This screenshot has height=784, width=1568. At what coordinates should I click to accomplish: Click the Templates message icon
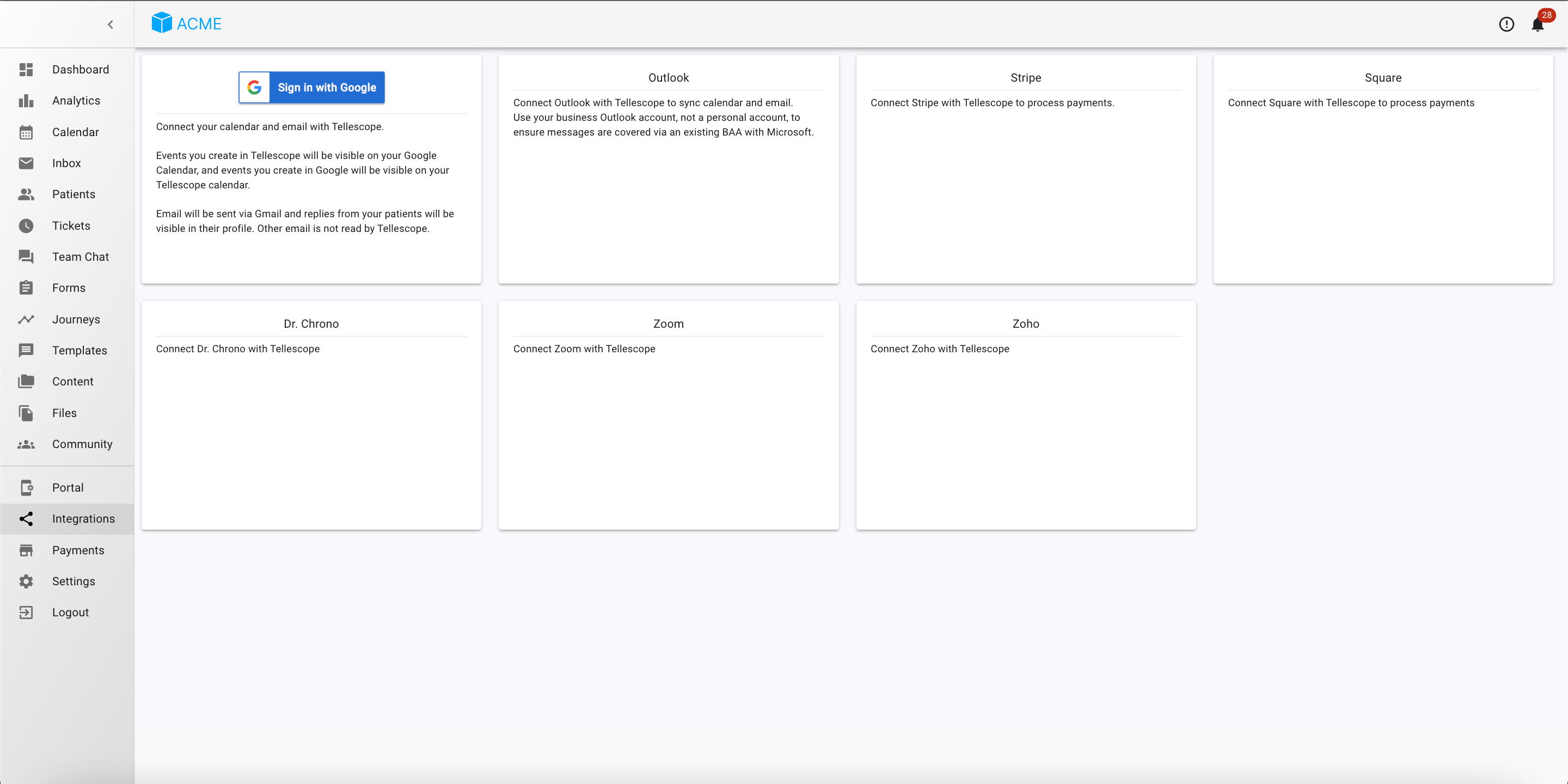pyautogui.click(x=26, y=351)
